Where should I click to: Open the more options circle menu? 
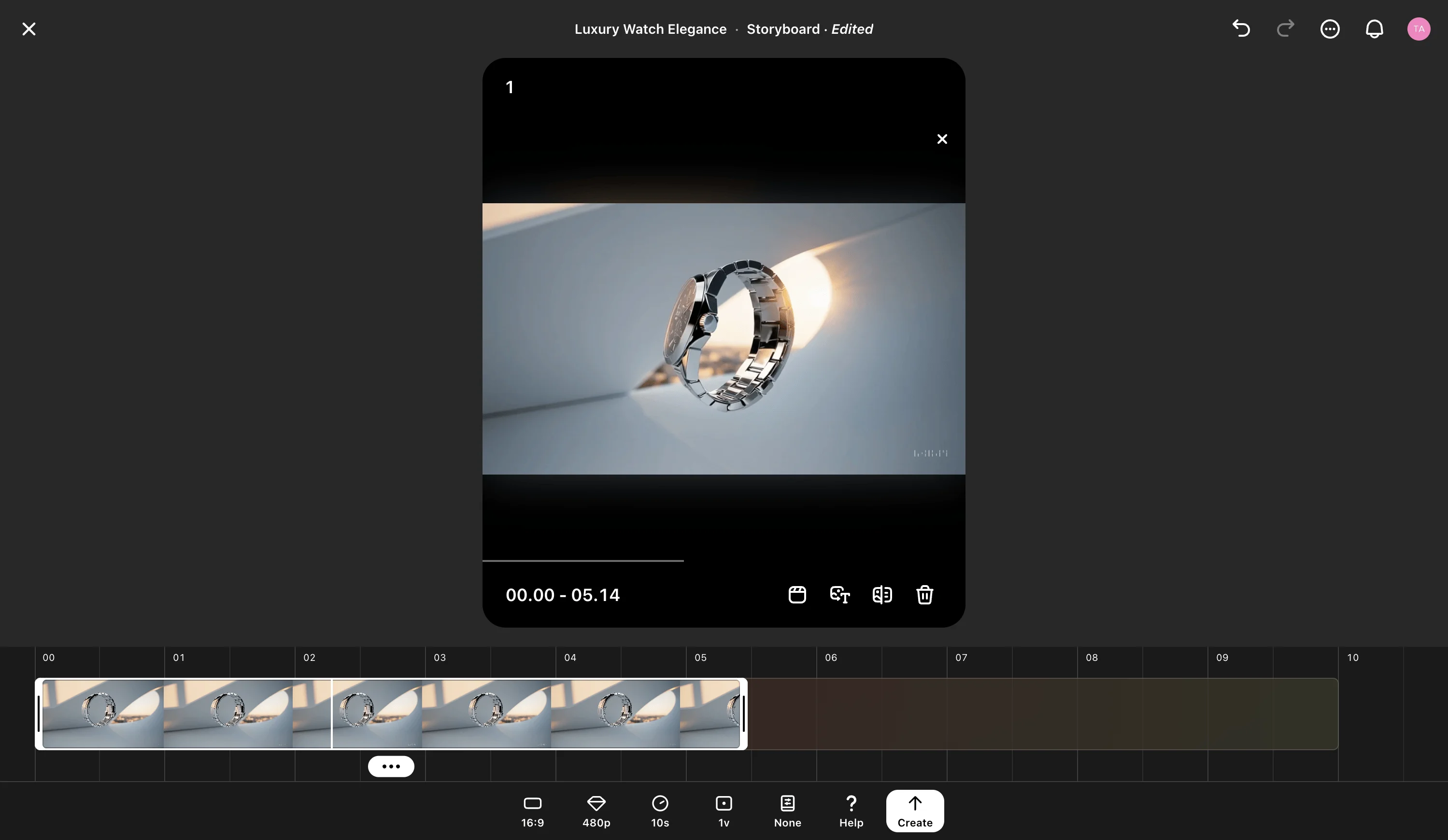point(1330,28)
